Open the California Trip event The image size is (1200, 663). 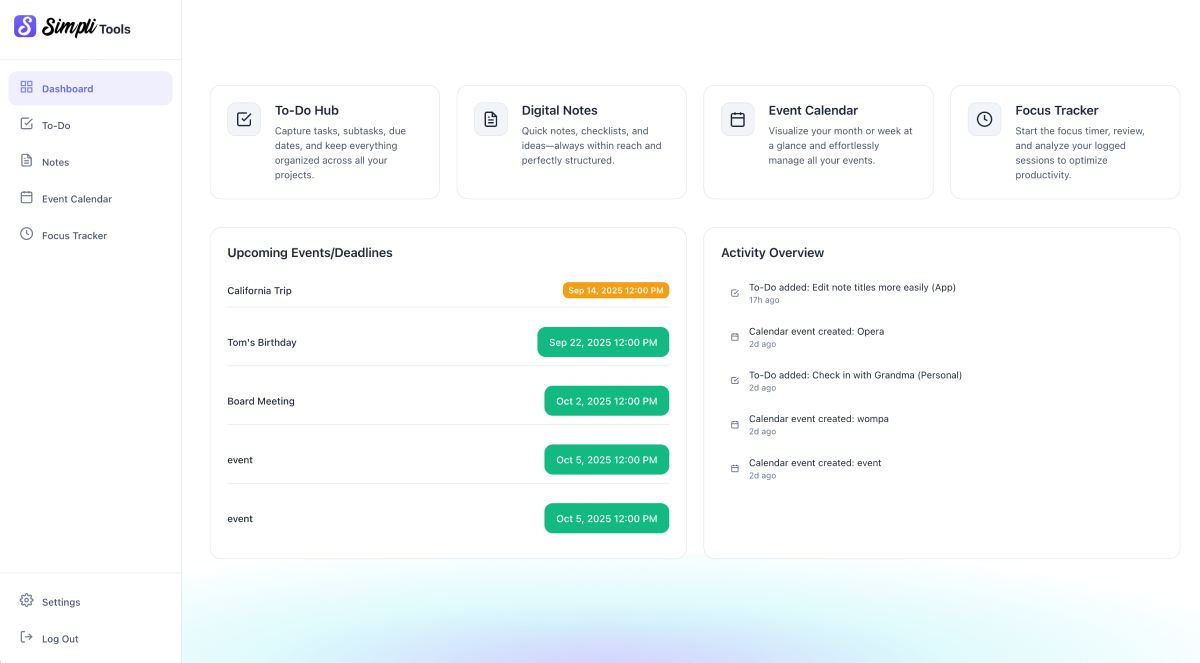point(260,291)
